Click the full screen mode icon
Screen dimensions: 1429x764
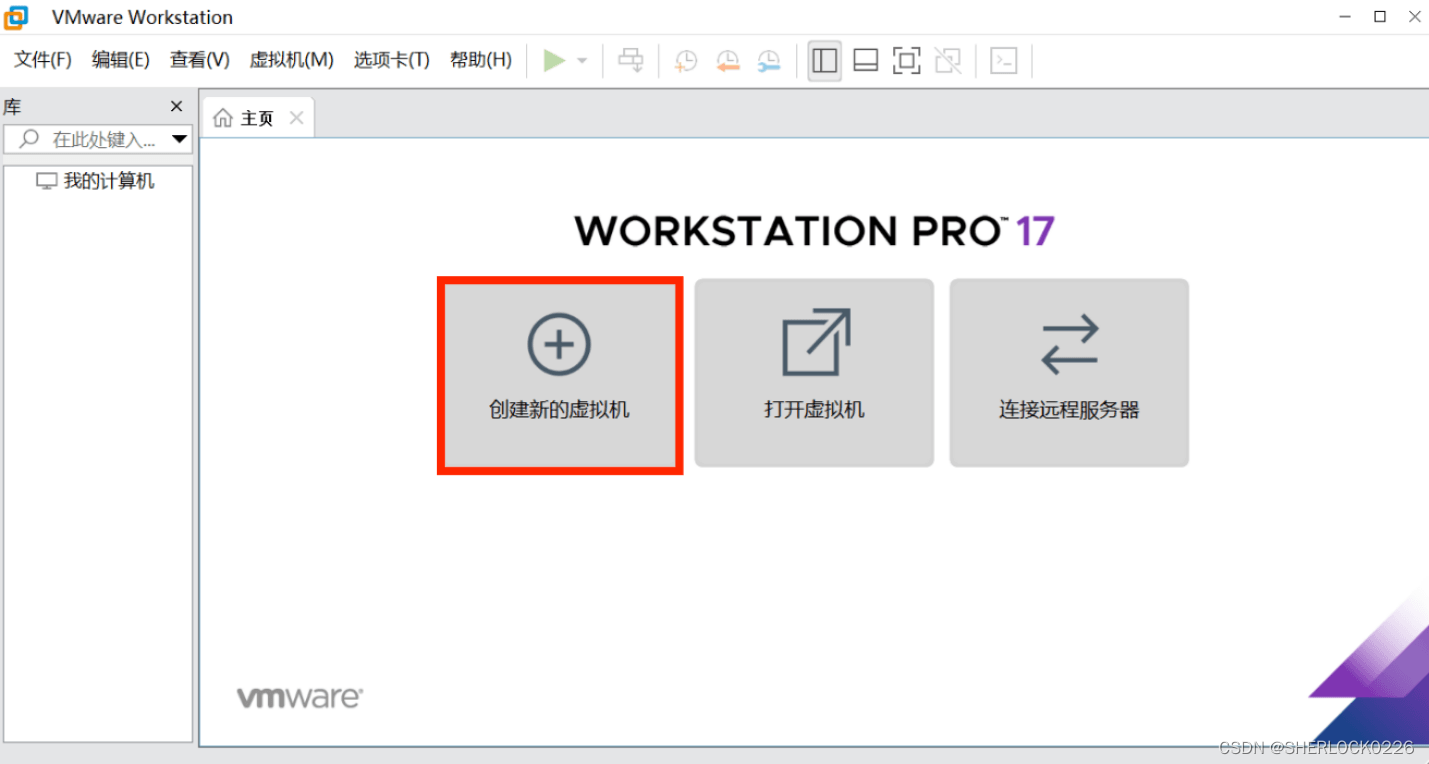click(906, 61)
